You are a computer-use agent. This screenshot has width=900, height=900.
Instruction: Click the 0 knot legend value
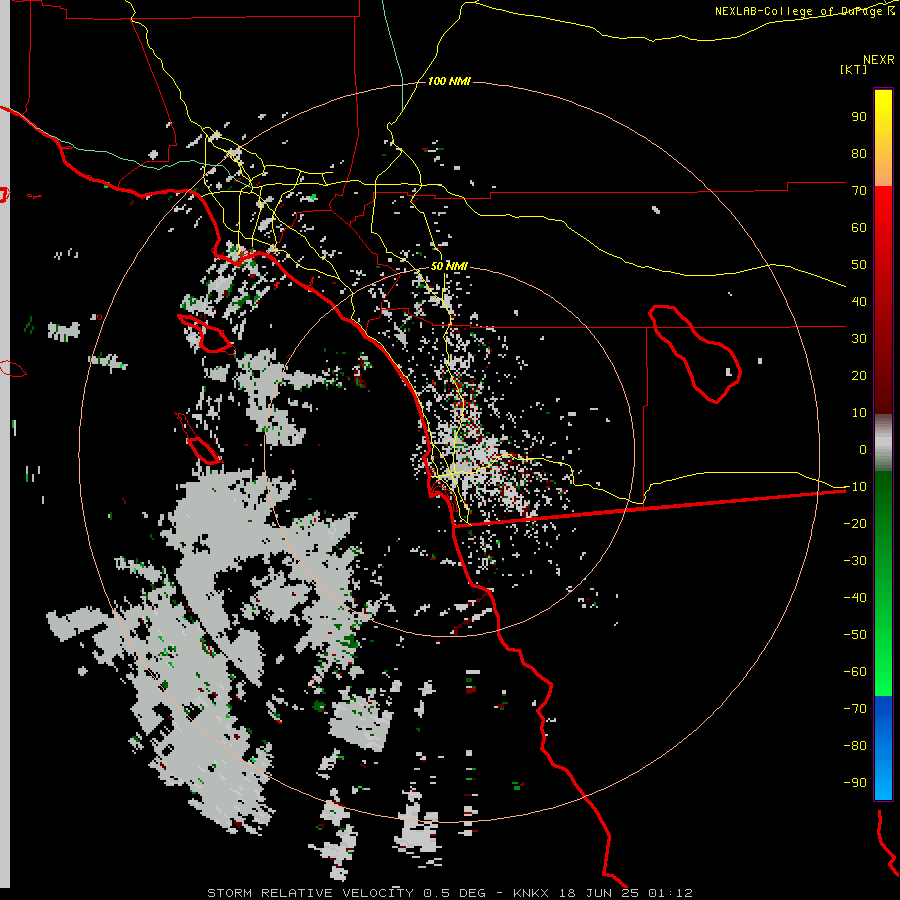pos(863,450)
